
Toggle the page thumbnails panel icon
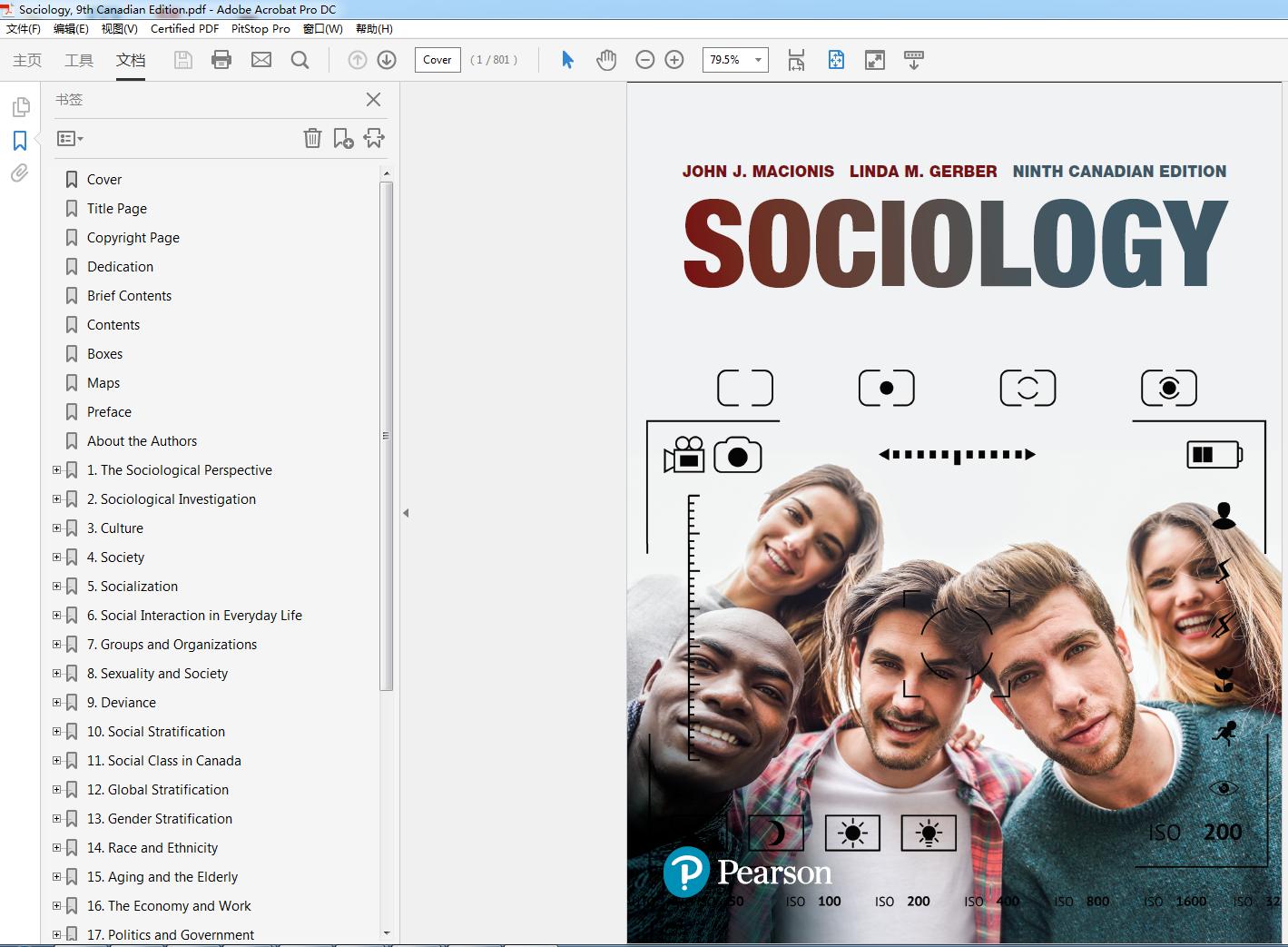(20, 108)
